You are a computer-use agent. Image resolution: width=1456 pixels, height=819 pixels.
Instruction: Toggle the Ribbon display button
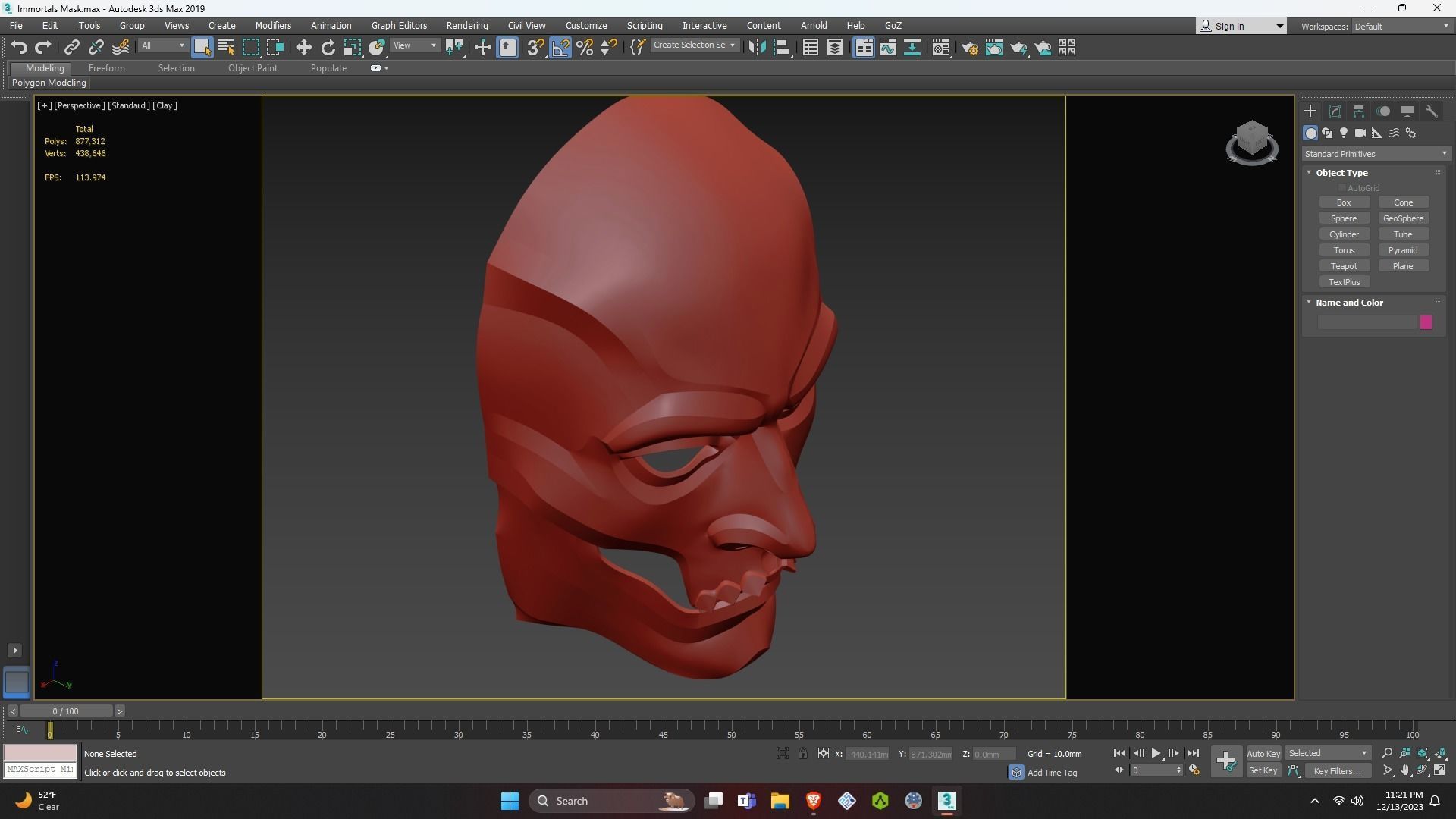point(863,48)
